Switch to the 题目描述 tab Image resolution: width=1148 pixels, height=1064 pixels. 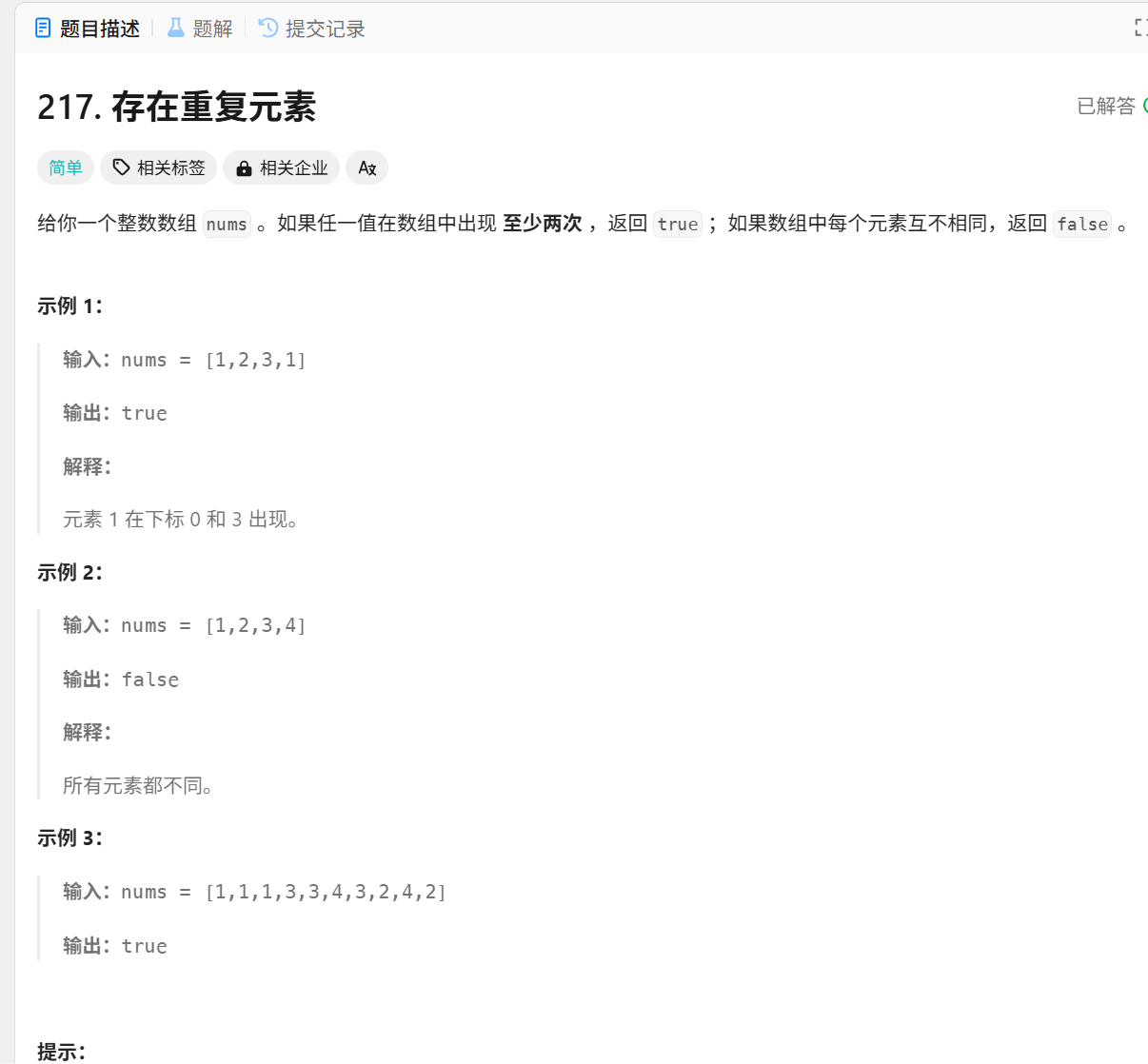[88, 29]
